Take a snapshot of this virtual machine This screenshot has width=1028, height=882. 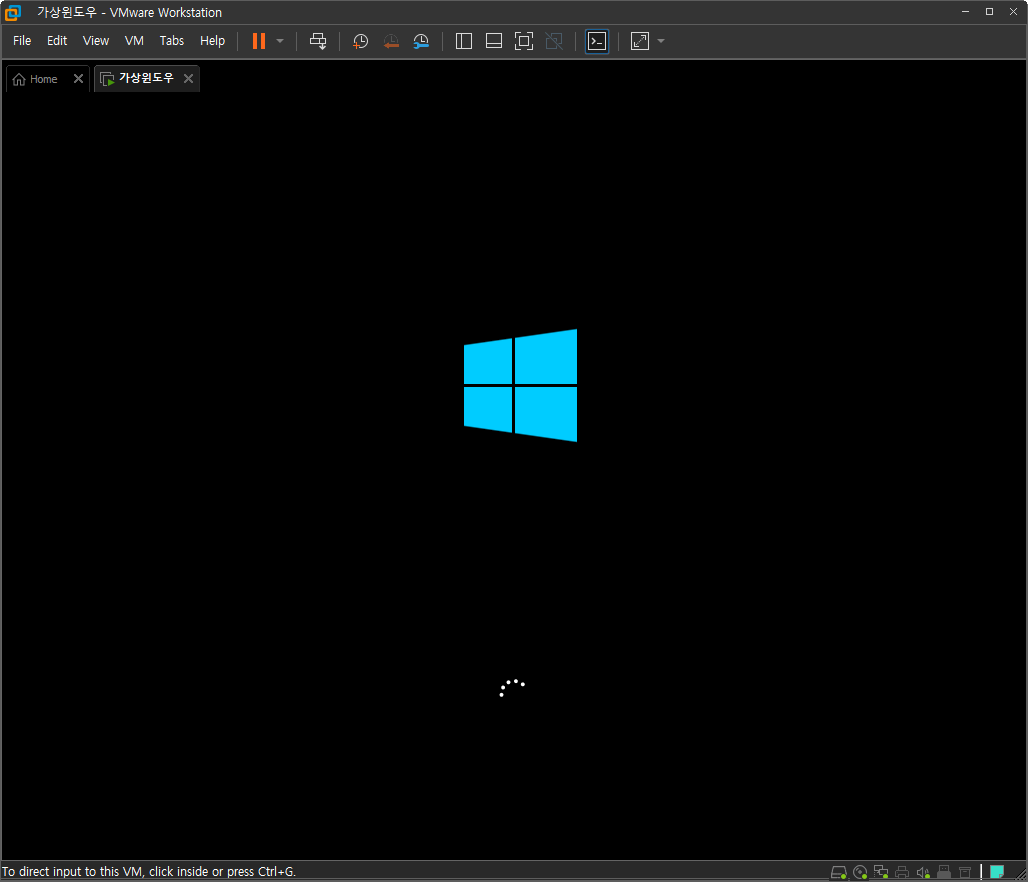(360, 41)
